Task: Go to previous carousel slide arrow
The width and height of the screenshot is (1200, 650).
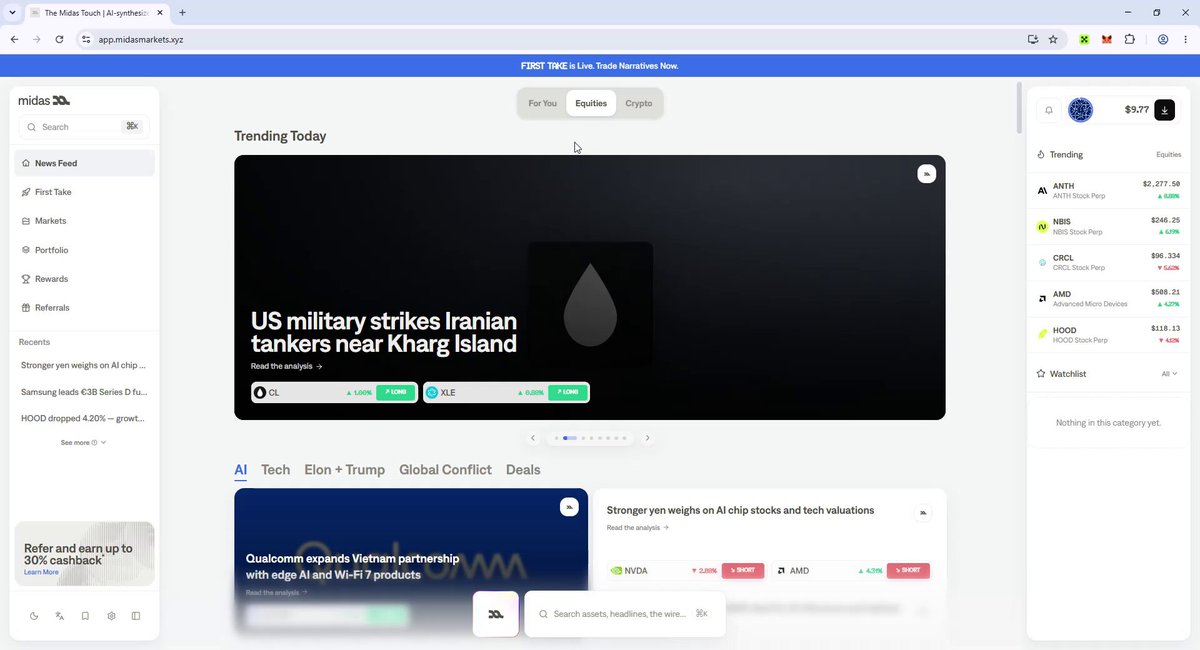Action: (x=533, y=438)
